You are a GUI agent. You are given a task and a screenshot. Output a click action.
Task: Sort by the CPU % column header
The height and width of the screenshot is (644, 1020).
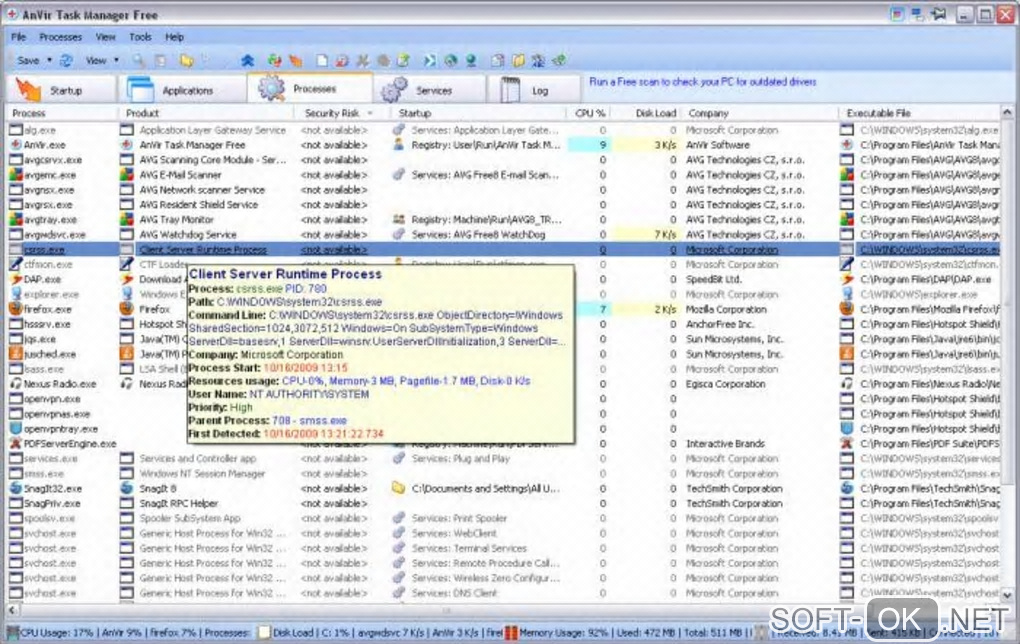pyautogui.click(x=589, y=113)
